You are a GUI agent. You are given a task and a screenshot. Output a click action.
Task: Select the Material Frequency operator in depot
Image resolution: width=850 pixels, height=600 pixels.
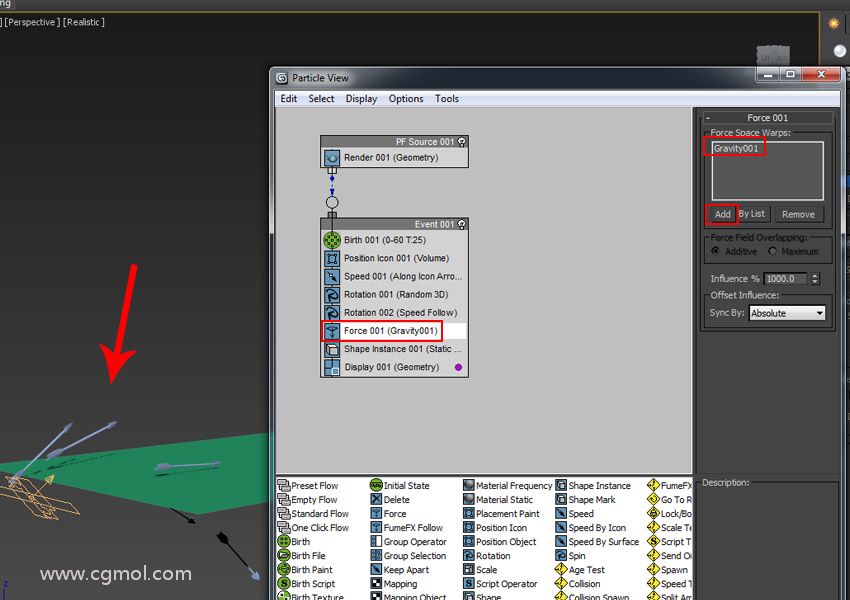(508, 486)
